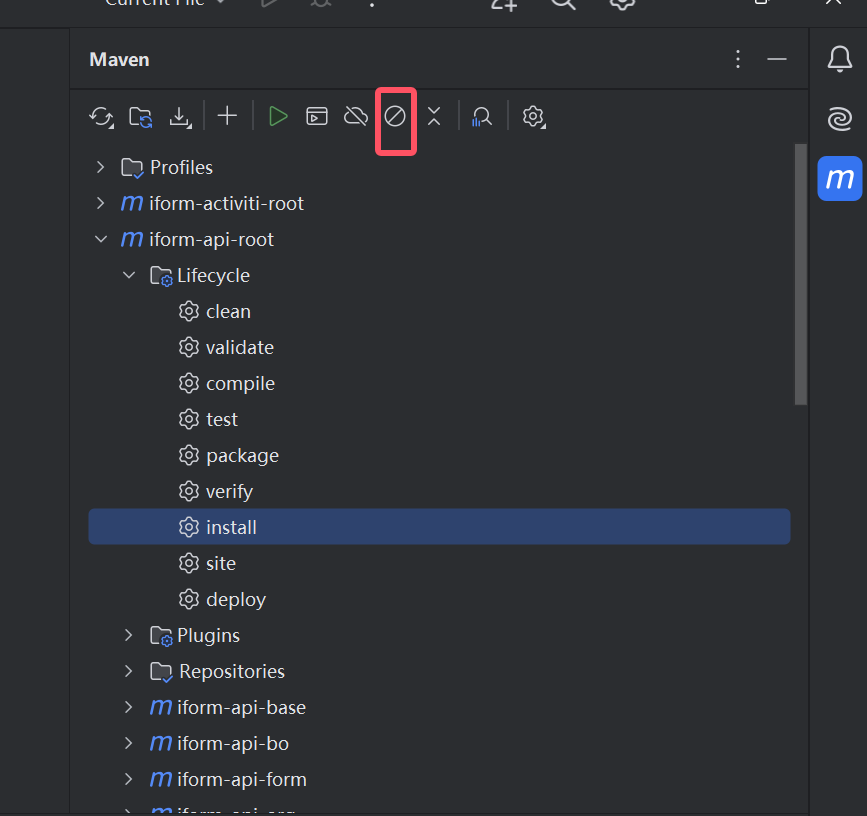The width and height of the screenshot is (867, 816).
Task: Click the Add Maven Project plus icon
Action: [228, 117]
